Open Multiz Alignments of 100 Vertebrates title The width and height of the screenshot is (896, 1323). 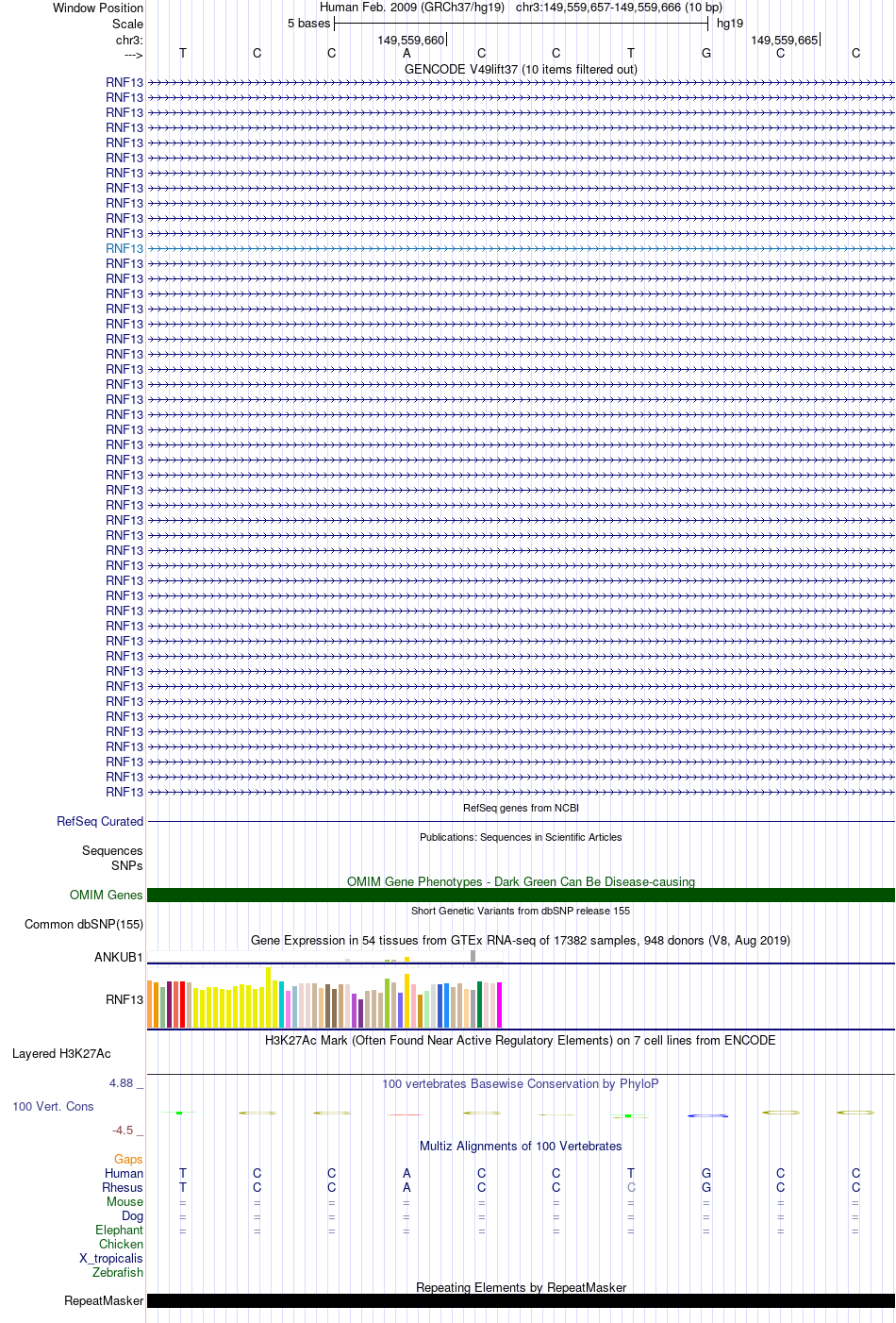point(521,1146)
